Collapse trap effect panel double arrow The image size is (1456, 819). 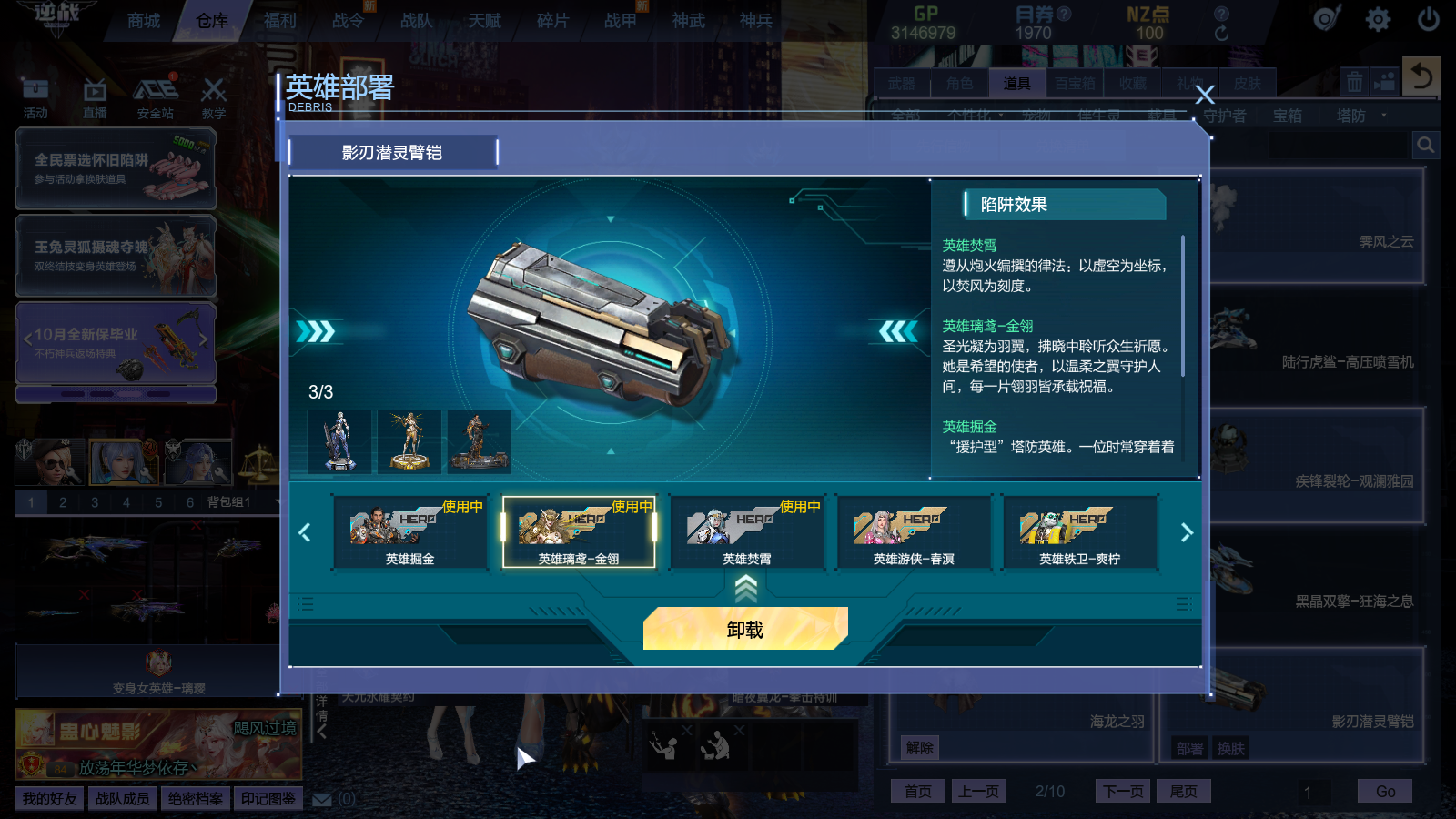(x=898, y=331)
